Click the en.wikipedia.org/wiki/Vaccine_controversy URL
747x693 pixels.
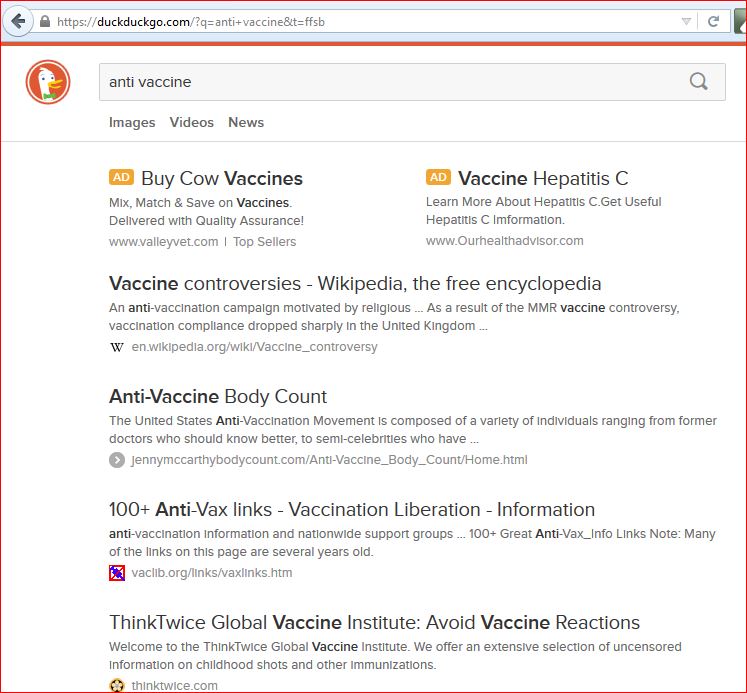click(x=254, y=347)
